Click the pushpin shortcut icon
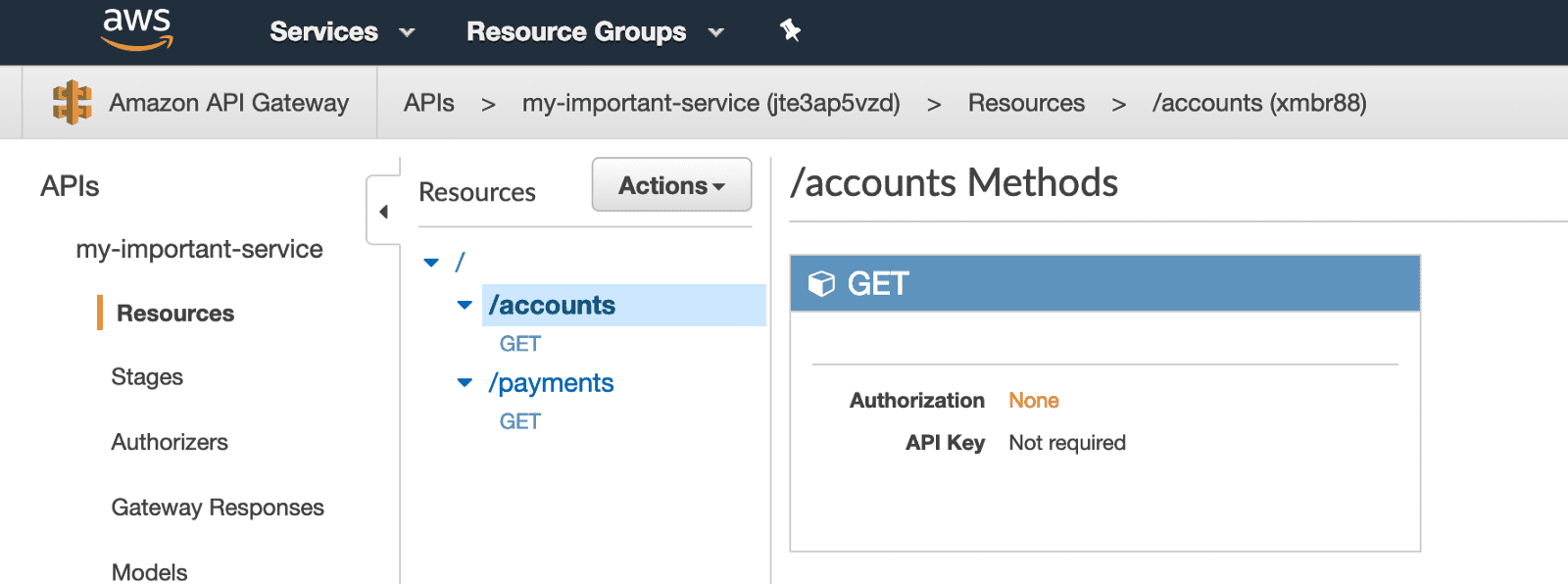This screenshot has width=1568, height=584. pyautogui.click(x=790, y=30)
